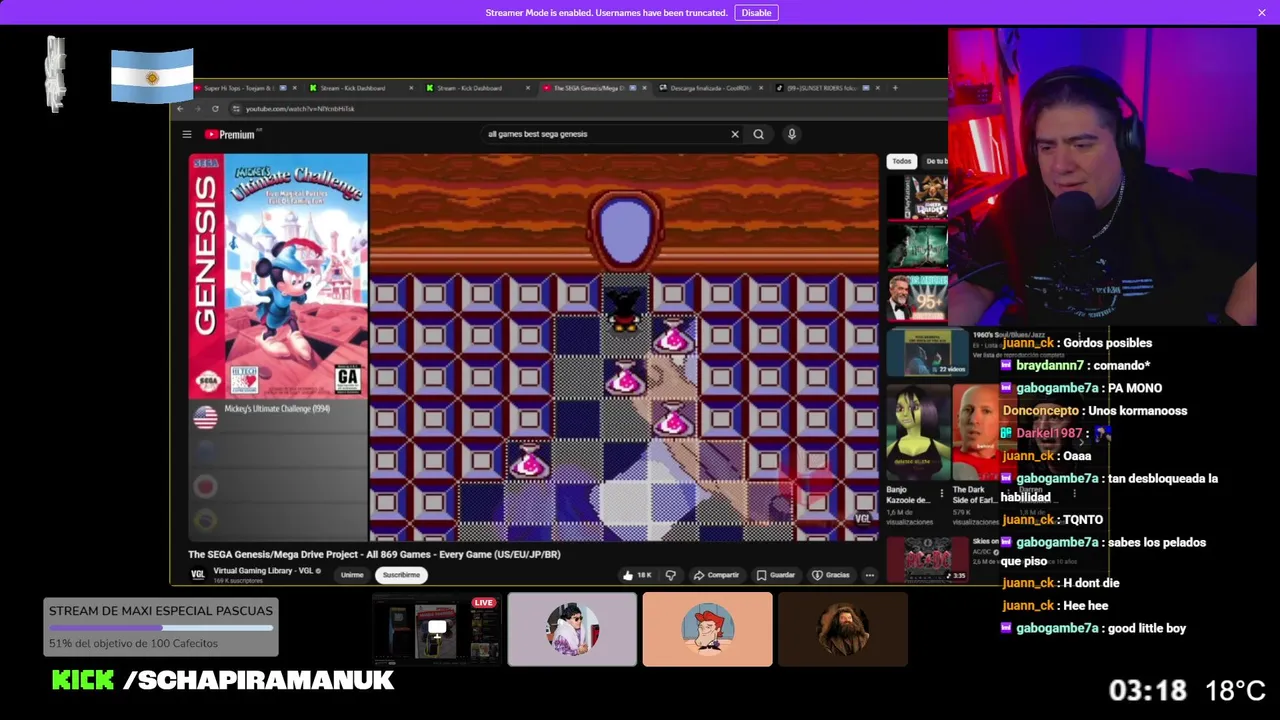This screenshot has height=720, width=1280.
Task: Click gabogambe7a message 'PA MONO'
Action: coord(1134,388)
